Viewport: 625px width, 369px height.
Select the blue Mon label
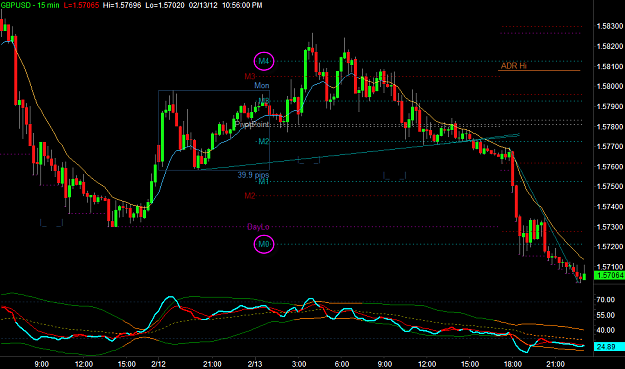pos(262,85)
